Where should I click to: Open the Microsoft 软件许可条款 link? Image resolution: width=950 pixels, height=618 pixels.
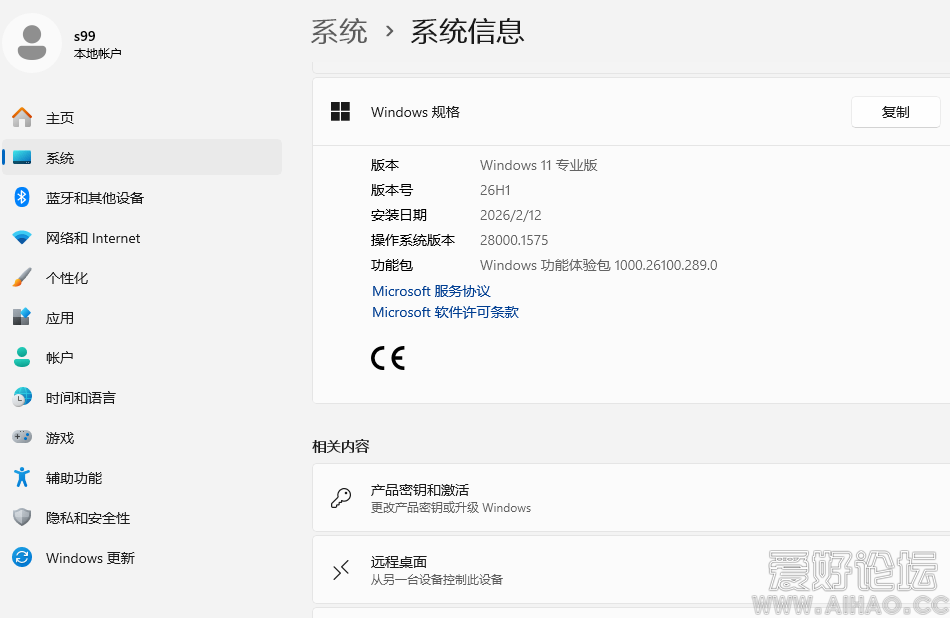[445, 313]
